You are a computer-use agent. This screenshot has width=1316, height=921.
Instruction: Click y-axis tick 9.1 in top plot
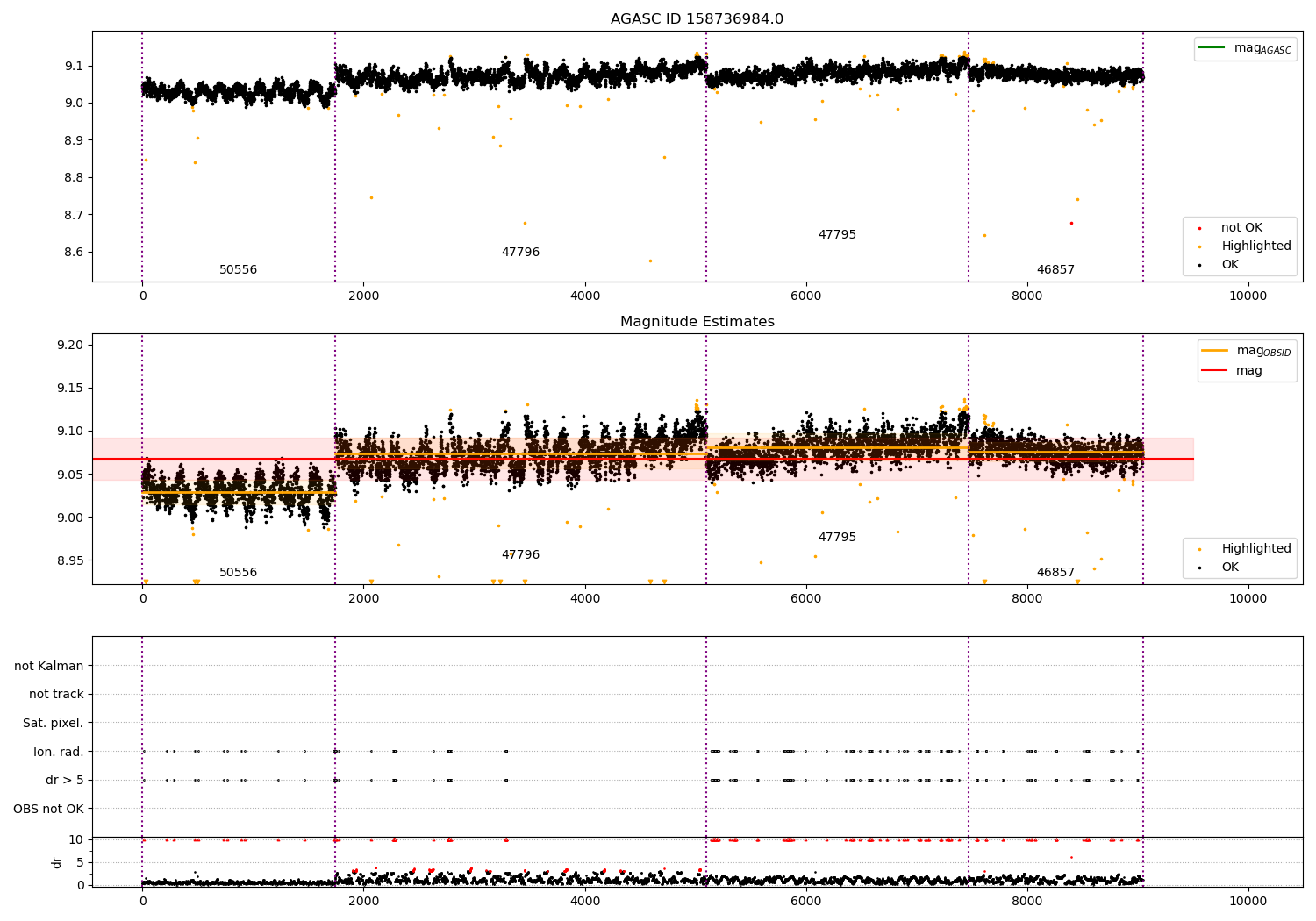pos(74,66)
